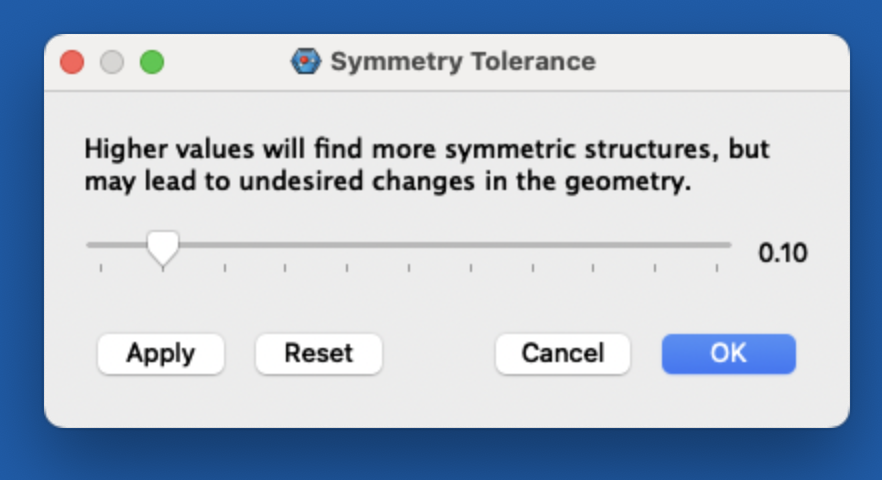Image resolution: width=882 pixels, height=480 pixels.
Task: Click the slider track left of the handle
Action: pyautogui.click(x=116, y=245)
